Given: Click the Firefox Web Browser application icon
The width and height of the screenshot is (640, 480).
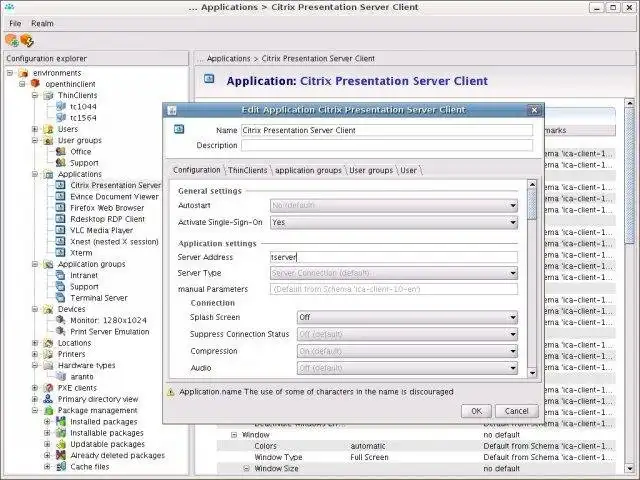Looking at the screenshot, I should (x=60, y=208).
